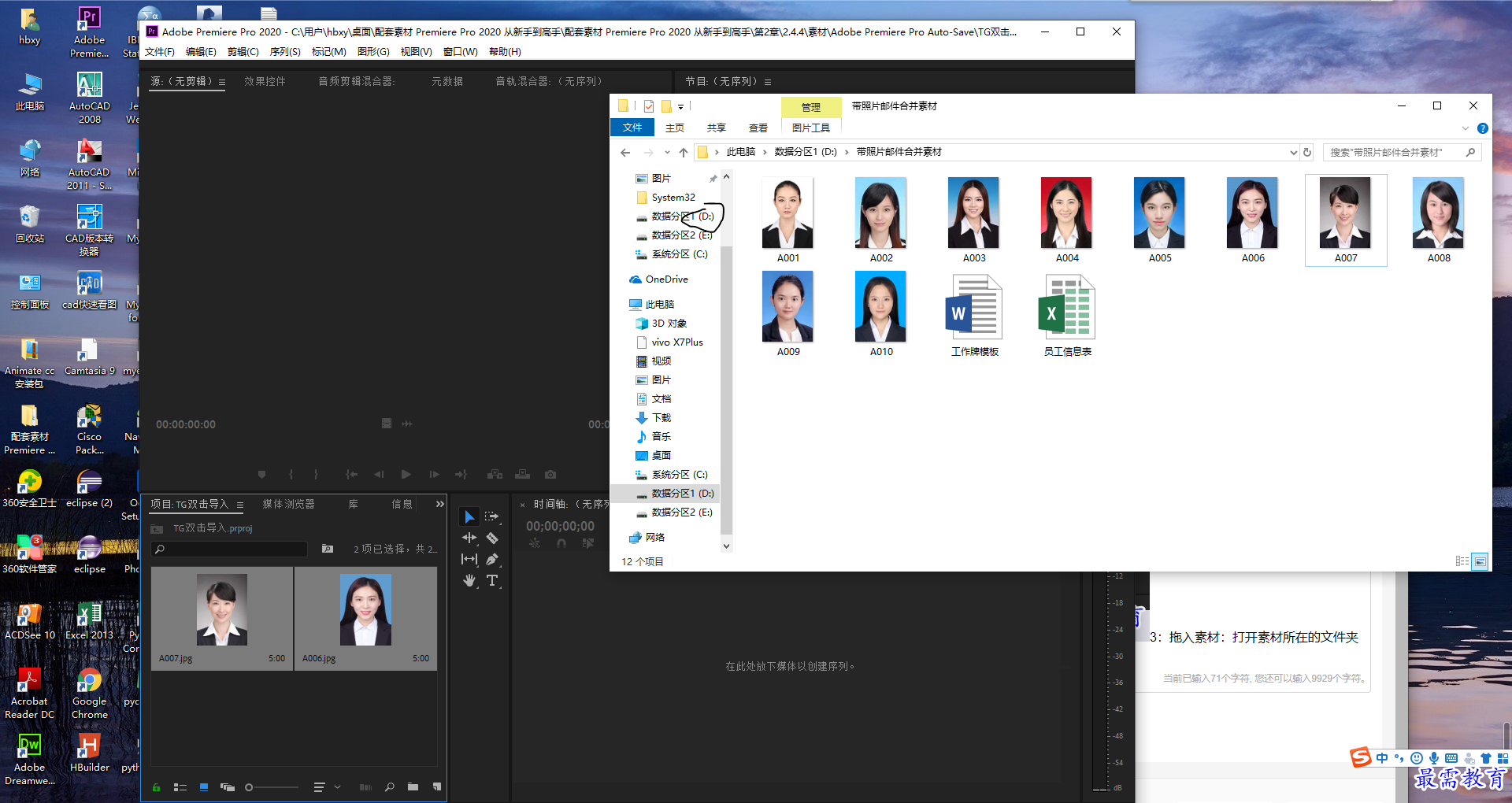Click Mark In in source monitor
1512x803 pixels.
point(291,474)
